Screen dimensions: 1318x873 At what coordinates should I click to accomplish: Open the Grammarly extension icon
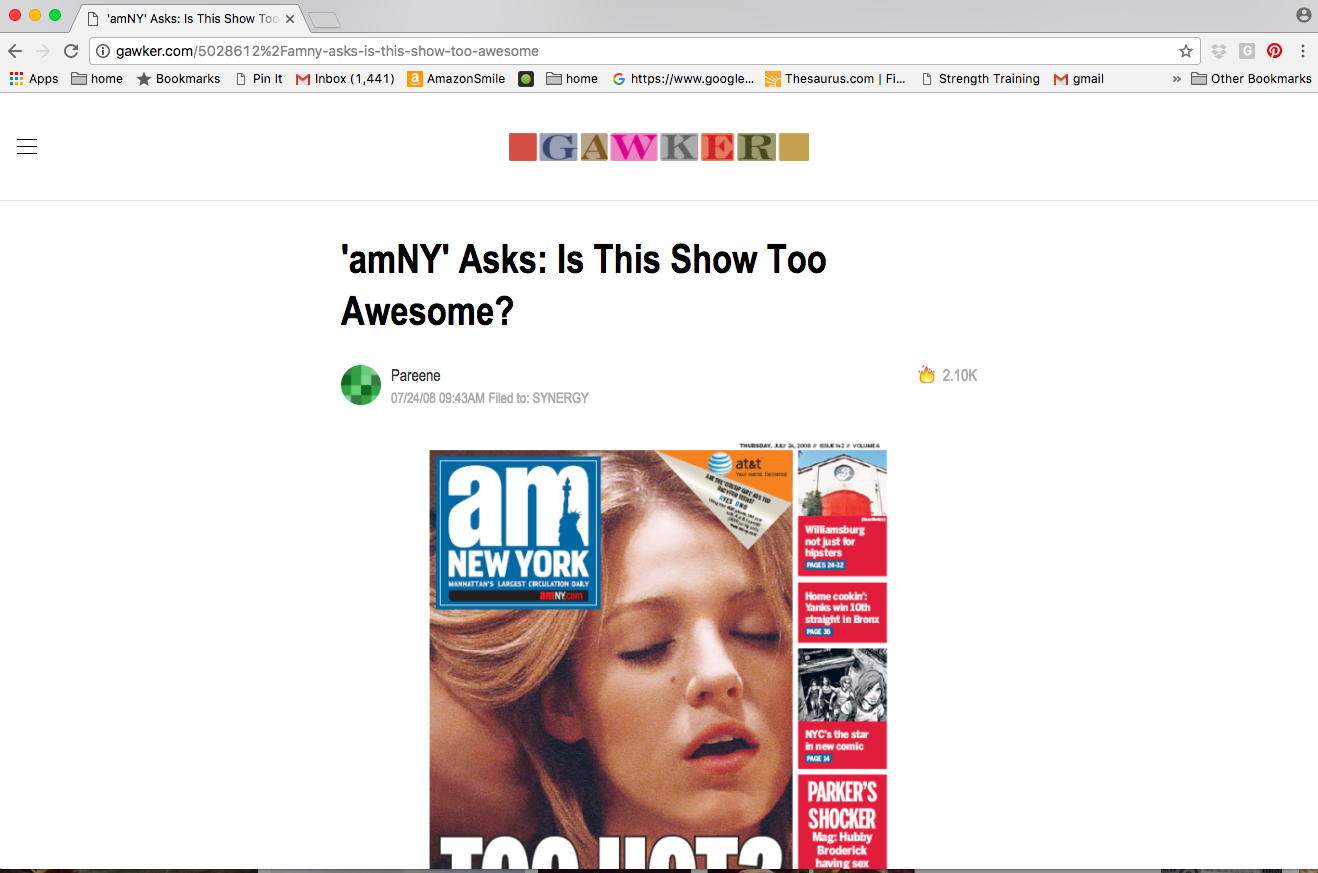click(x=1246, y=51)
